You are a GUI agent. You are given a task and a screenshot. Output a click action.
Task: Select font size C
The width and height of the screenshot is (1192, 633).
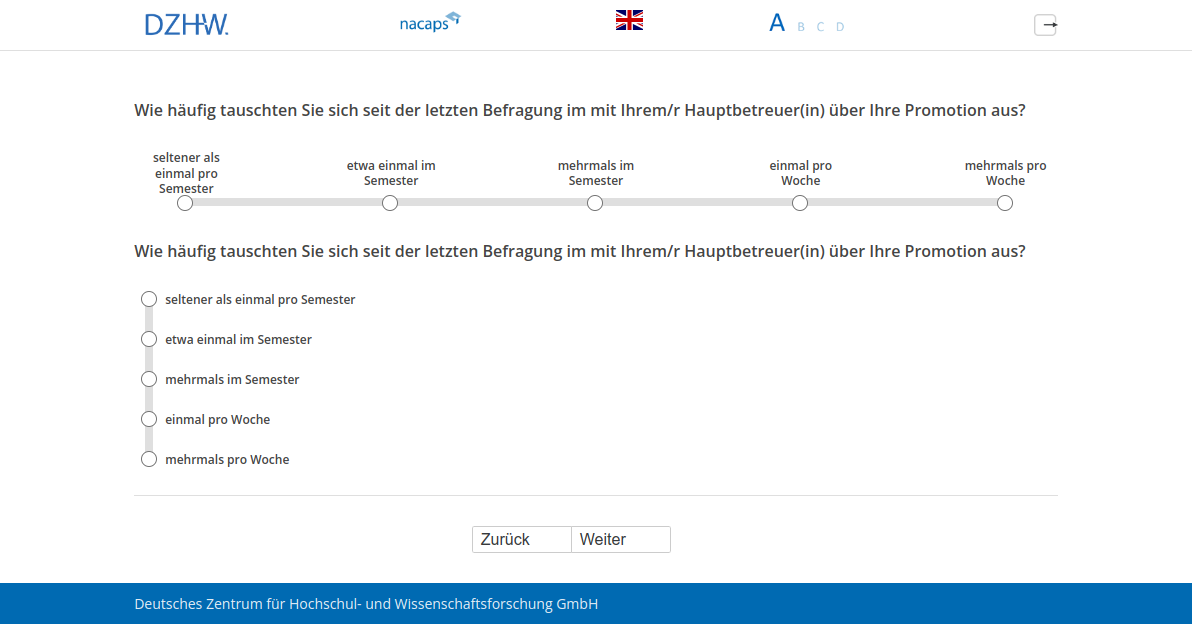click(x=820, y=27)
